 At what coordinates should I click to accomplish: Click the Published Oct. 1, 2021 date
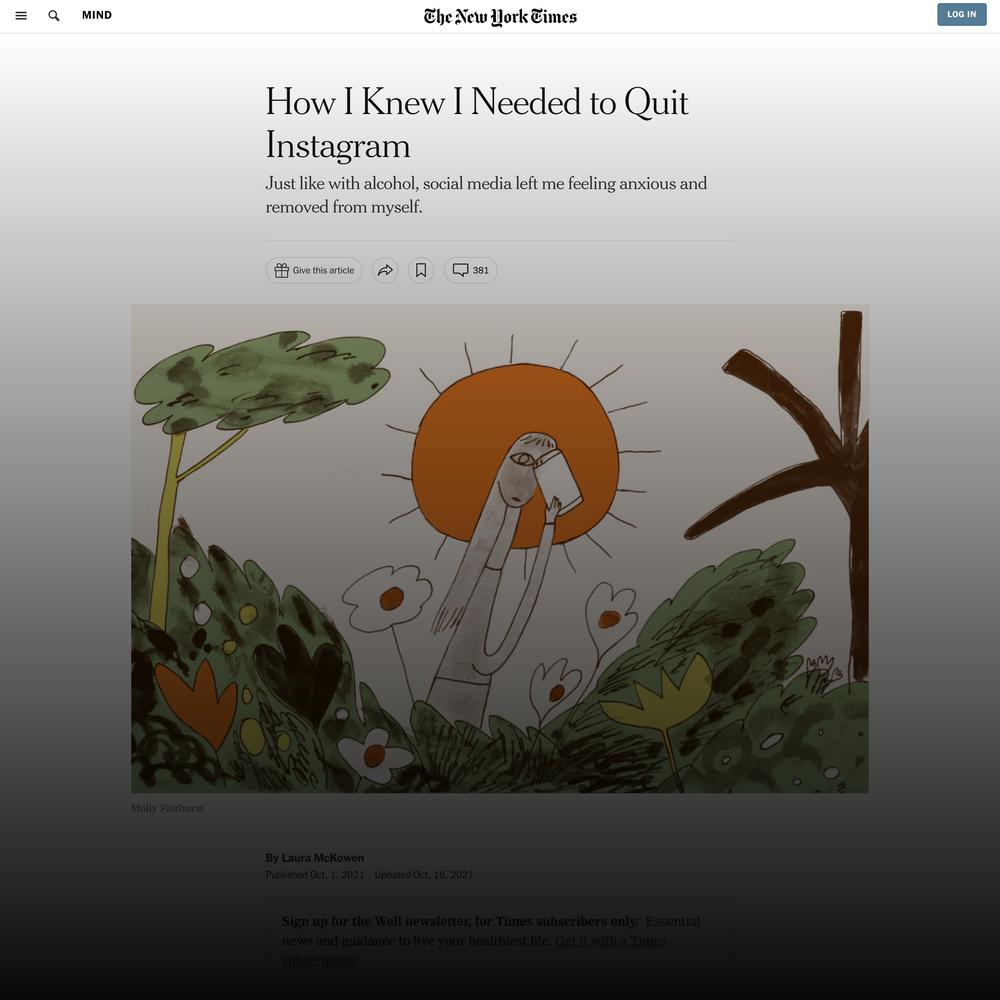[314, 874]
